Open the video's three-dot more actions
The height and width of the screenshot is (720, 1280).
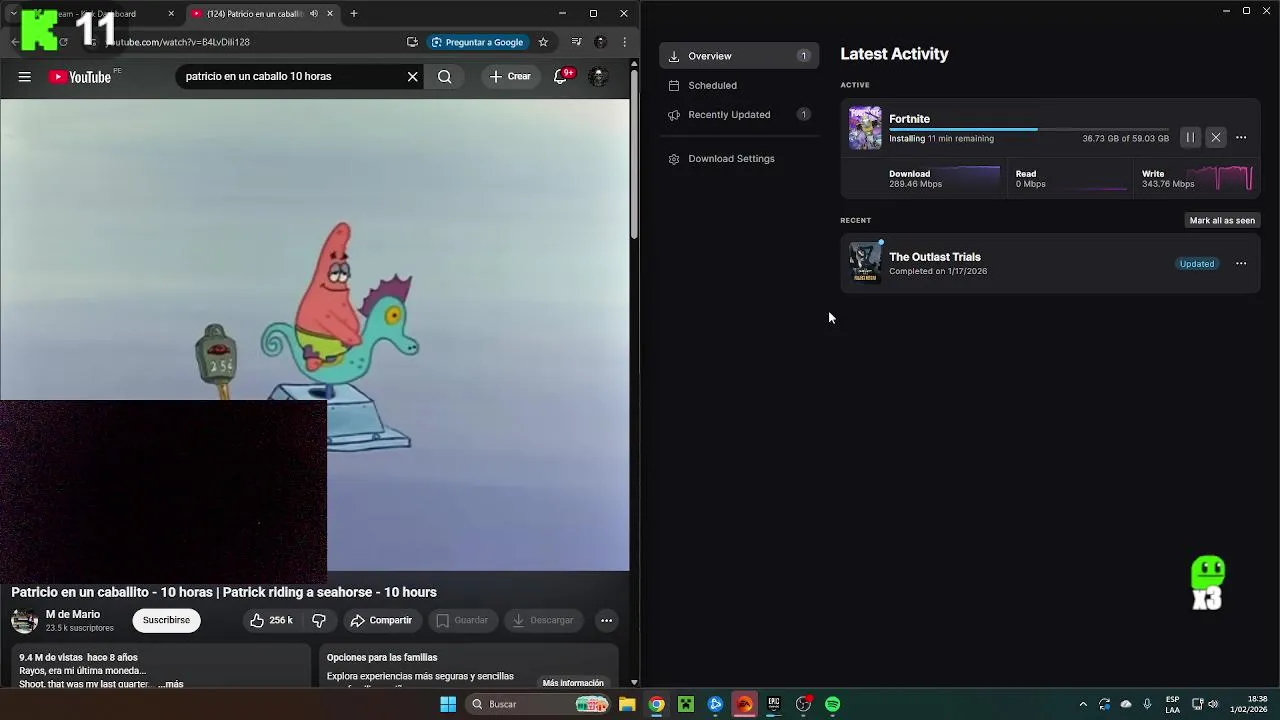[x=606, y=621]
